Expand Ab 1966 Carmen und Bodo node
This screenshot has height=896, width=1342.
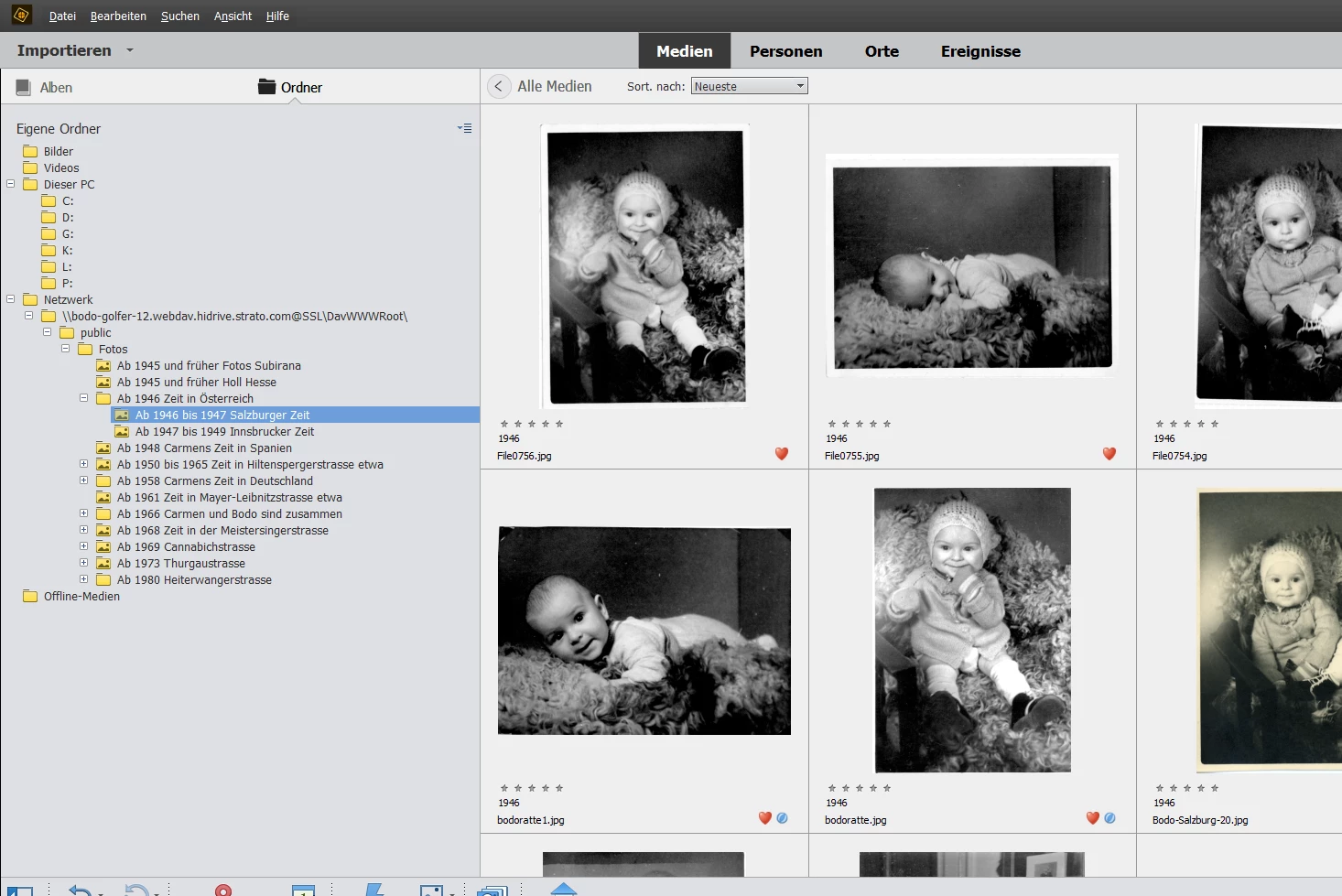click(83, 513)
